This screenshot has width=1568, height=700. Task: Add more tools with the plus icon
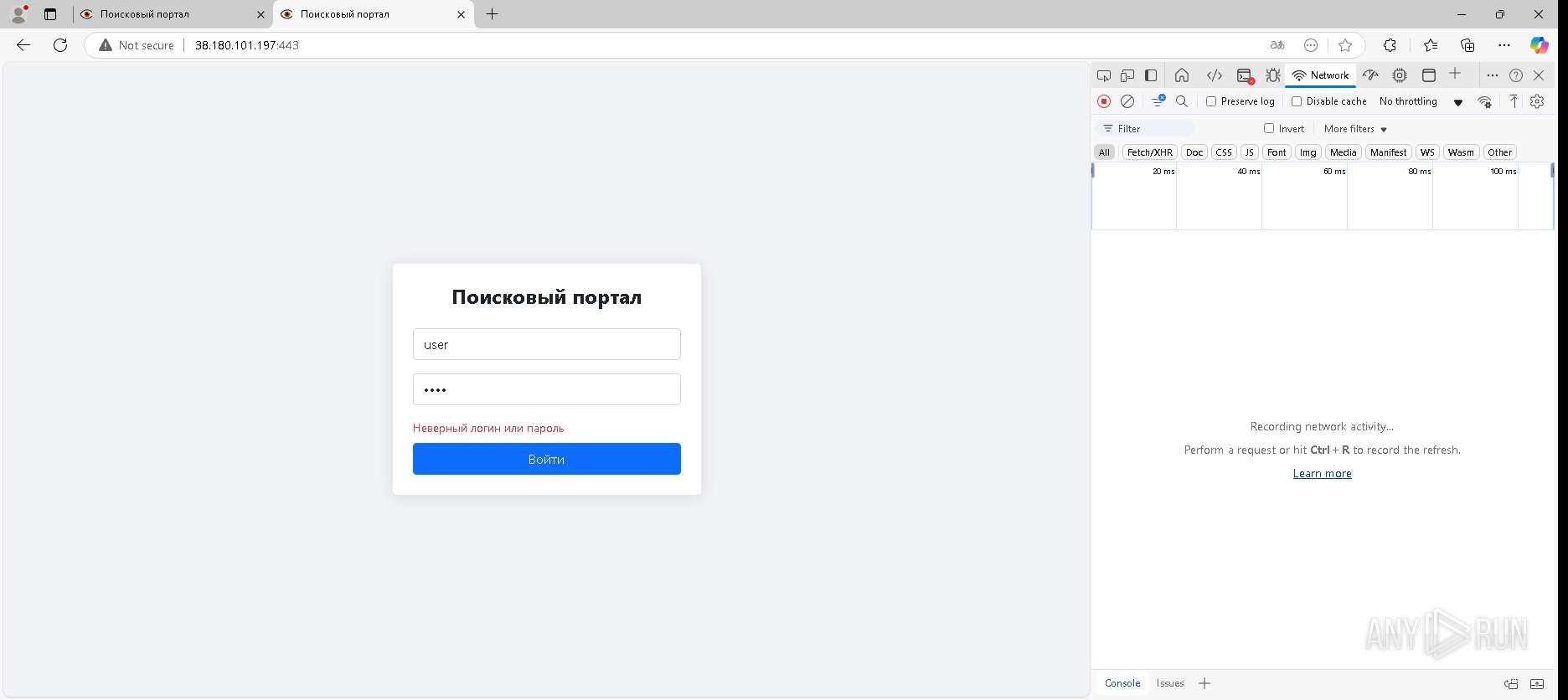click(1455, 74)
